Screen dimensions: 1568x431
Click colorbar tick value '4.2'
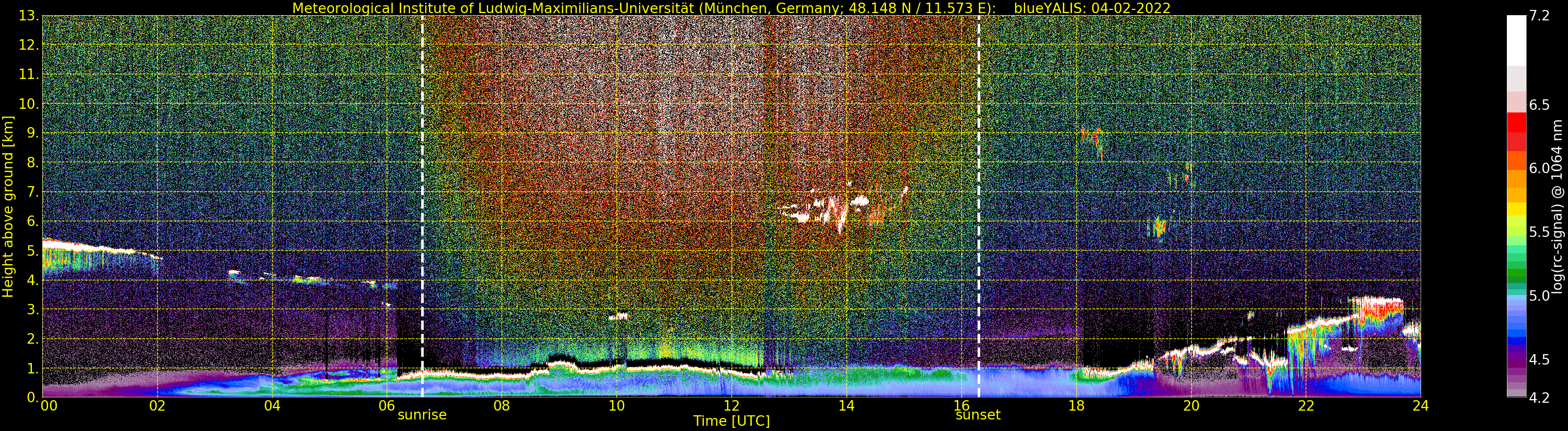coord(1539,398)
